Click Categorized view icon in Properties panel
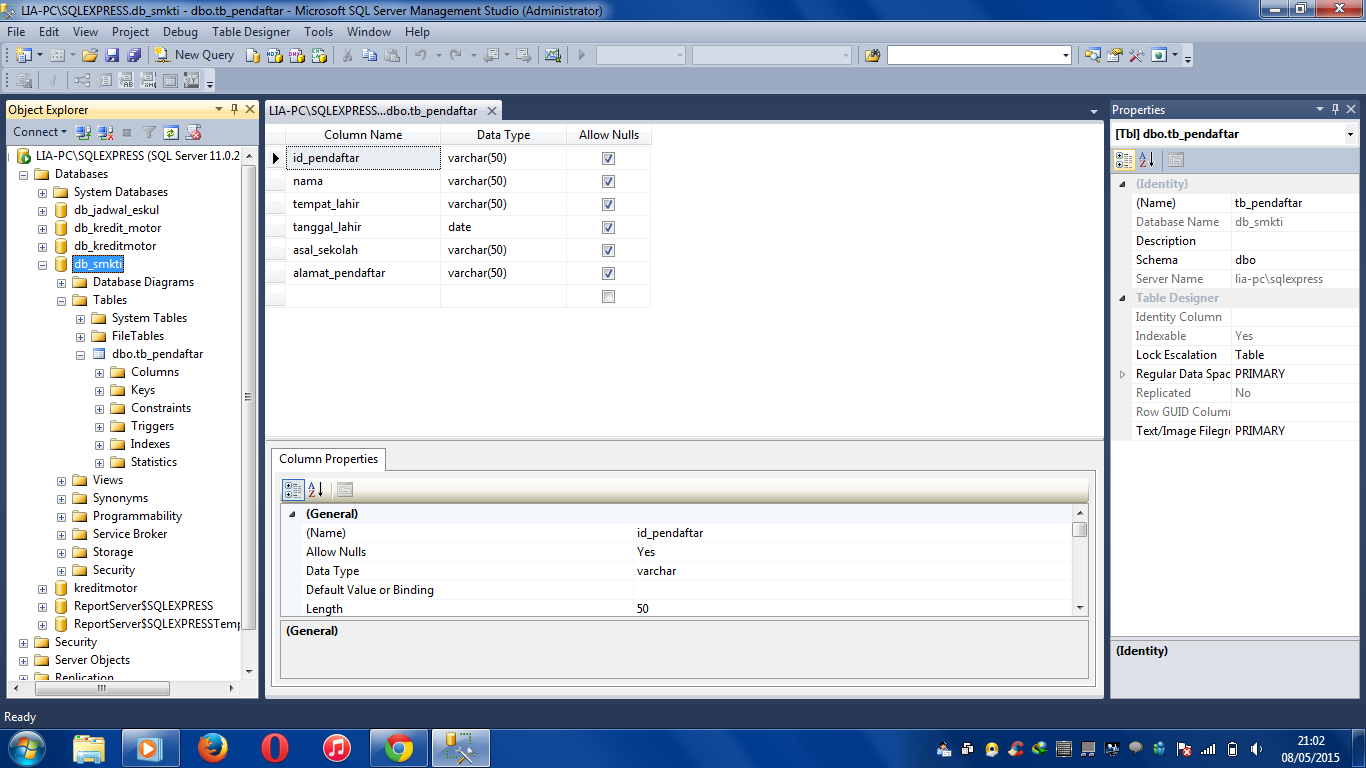The image size is (1366, 768). [1125, 159]
